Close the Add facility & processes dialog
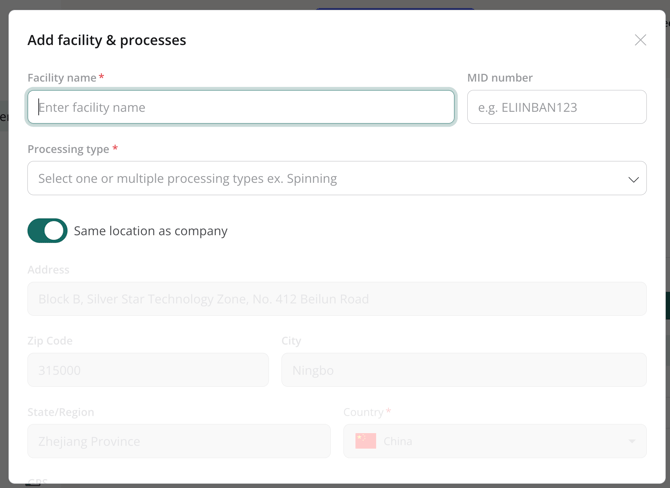The height and width of the screenshot is (488, 670). 640,40
